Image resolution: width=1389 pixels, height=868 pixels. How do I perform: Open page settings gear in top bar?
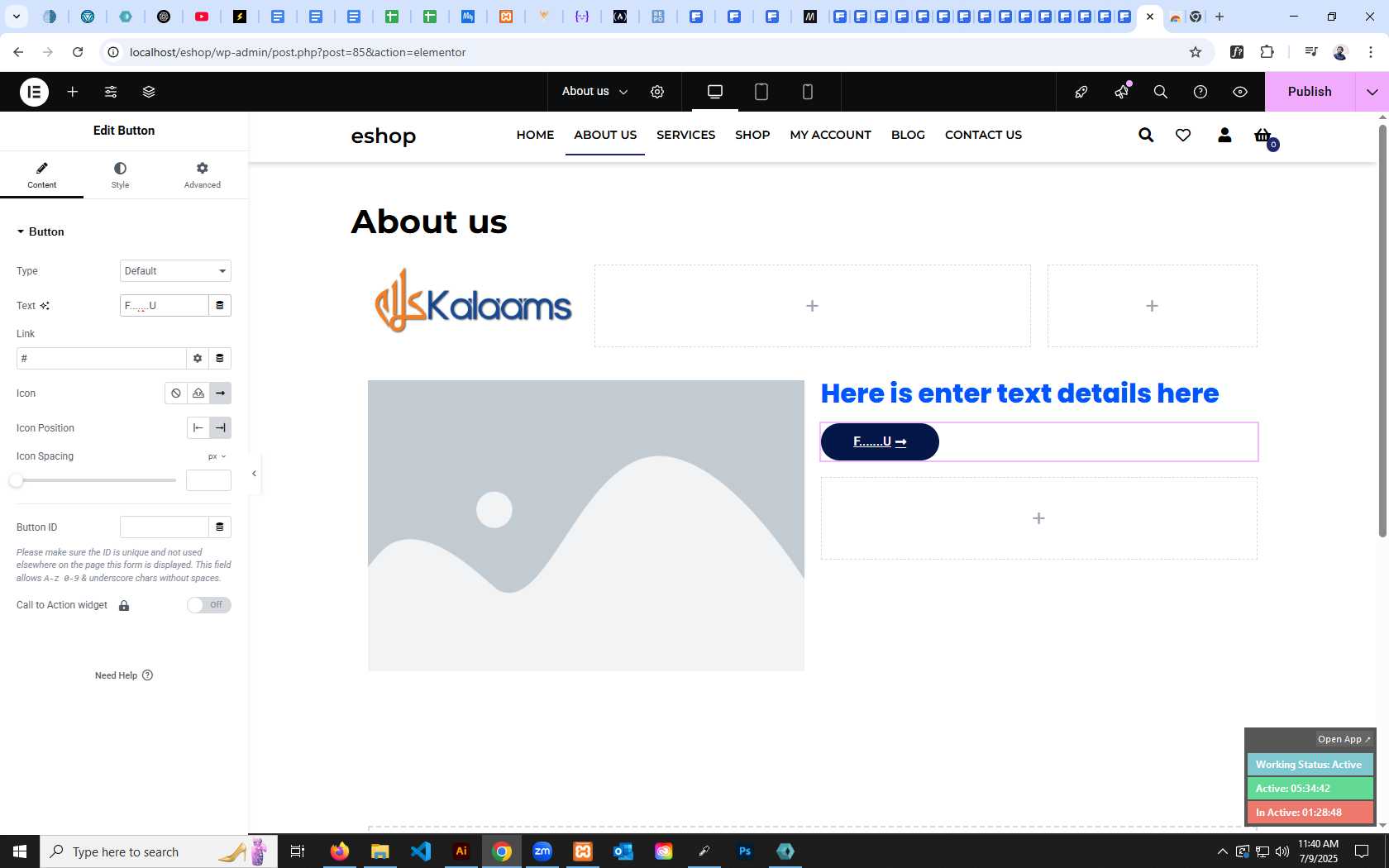tap(657, 92)
